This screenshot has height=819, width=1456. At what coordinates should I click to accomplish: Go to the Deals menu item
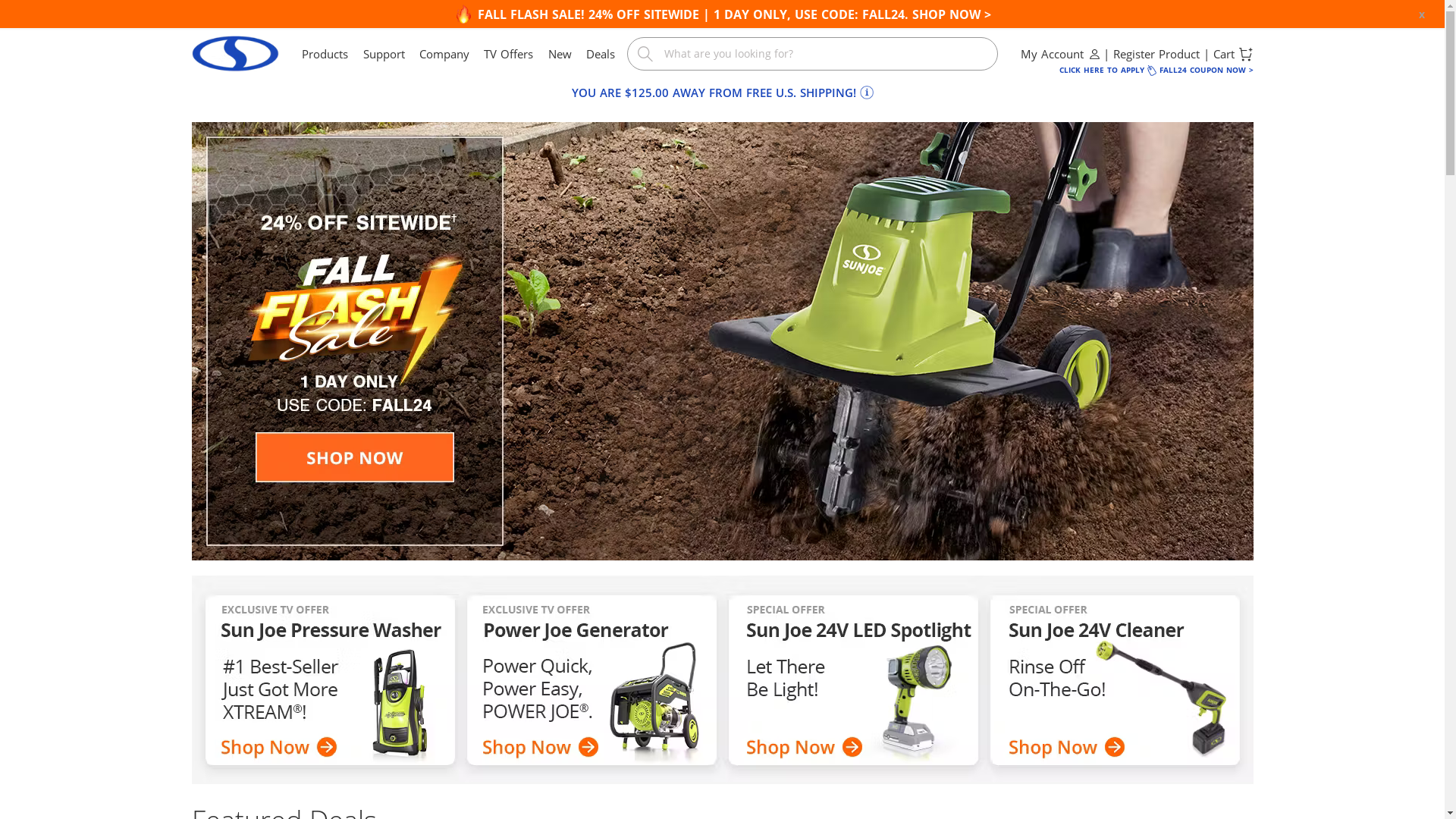click(600, 54)
